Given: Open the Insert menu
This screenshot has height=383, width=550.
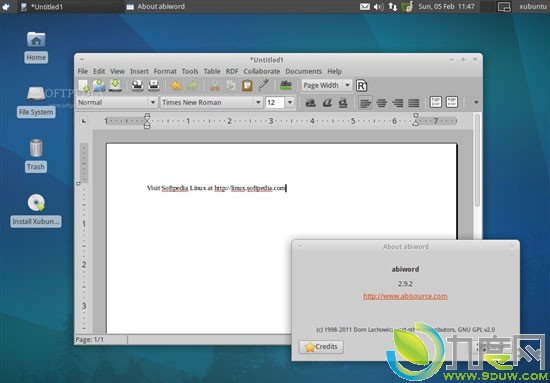Looking at the screenshot, I should click(139, 71).
